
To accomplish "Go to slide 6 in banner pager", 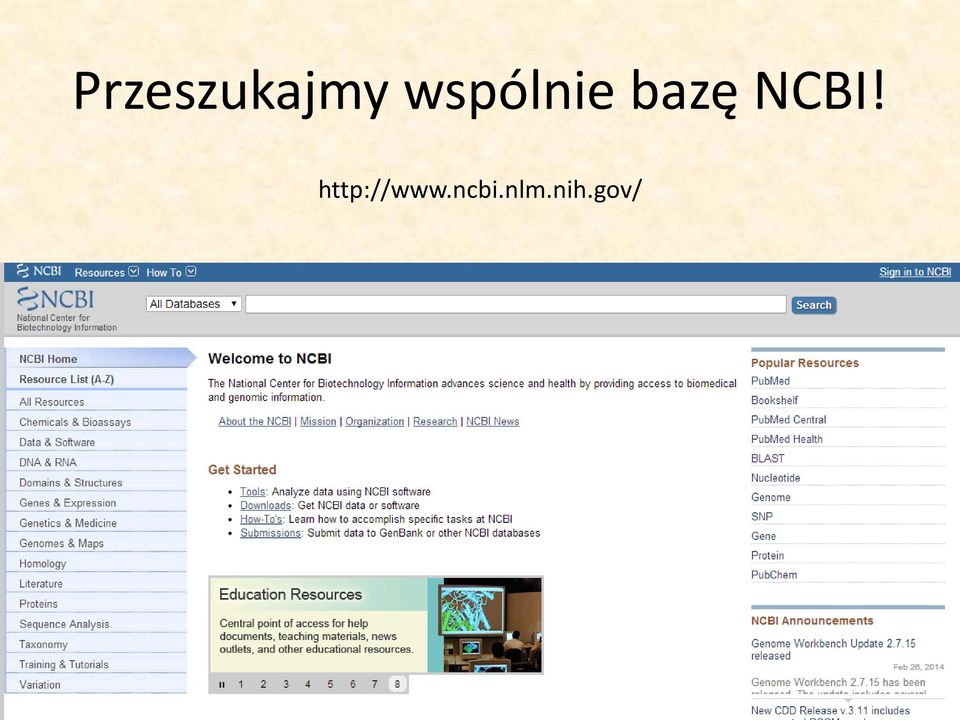I will (353, 684).
